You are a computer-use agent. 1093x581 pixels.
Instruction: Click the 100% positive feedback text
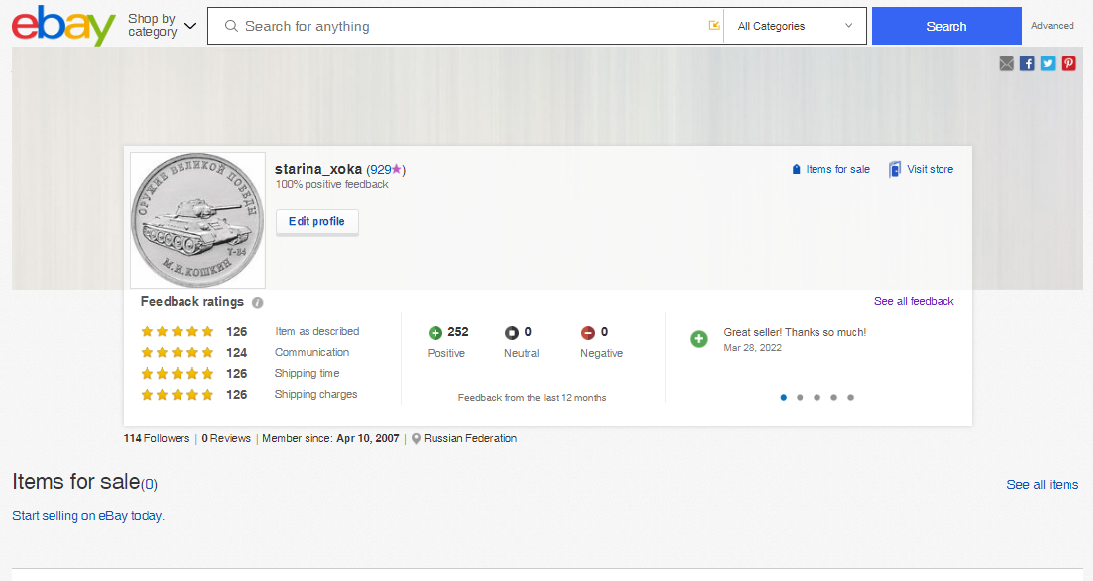(x=332, y=184)
